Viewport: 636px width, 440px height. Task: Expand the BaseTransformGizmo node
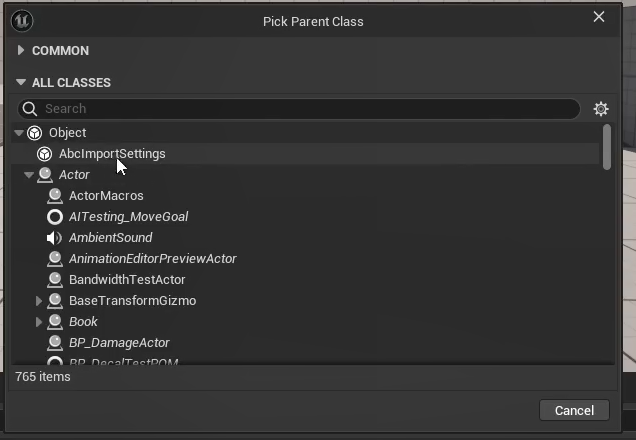coord(39,301)
